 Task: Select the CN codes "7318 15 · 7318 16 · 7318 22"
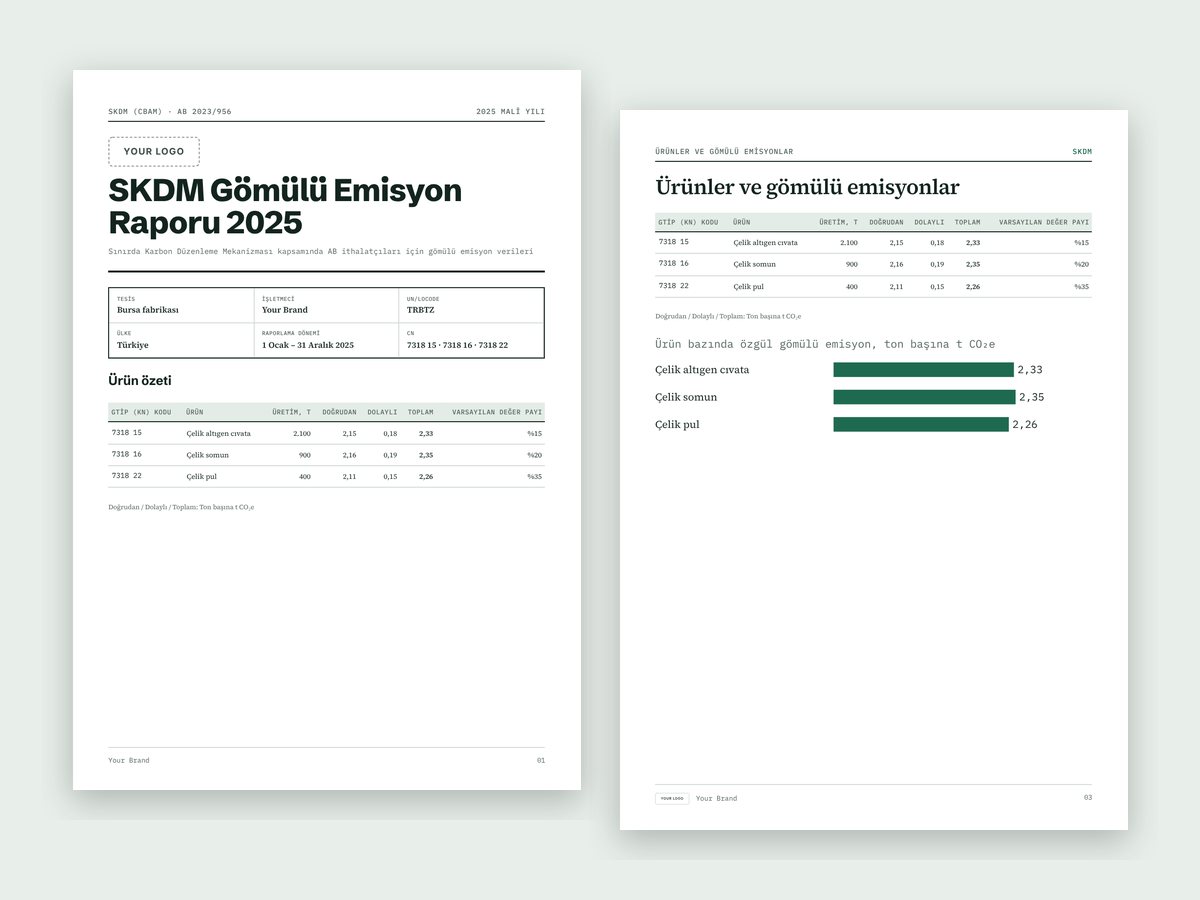point(457,345)
